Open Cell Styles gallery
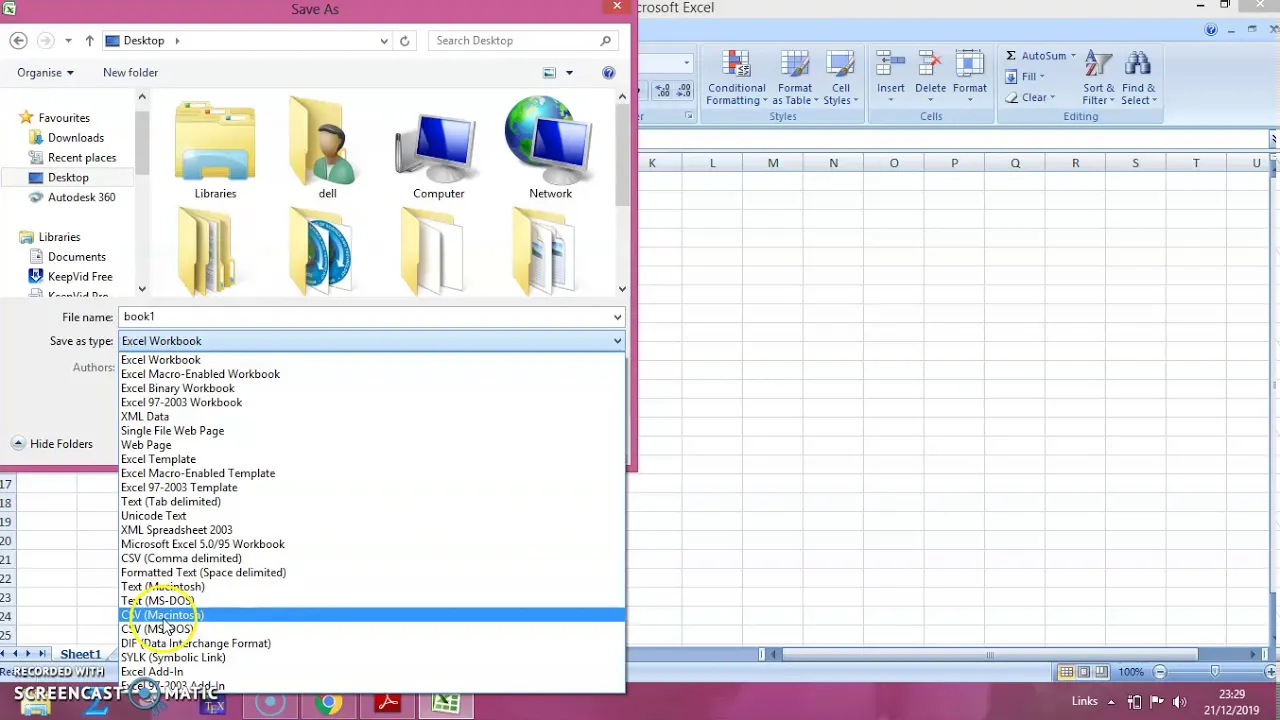This screenshot has height=720, width=1280. click(840, 78)
